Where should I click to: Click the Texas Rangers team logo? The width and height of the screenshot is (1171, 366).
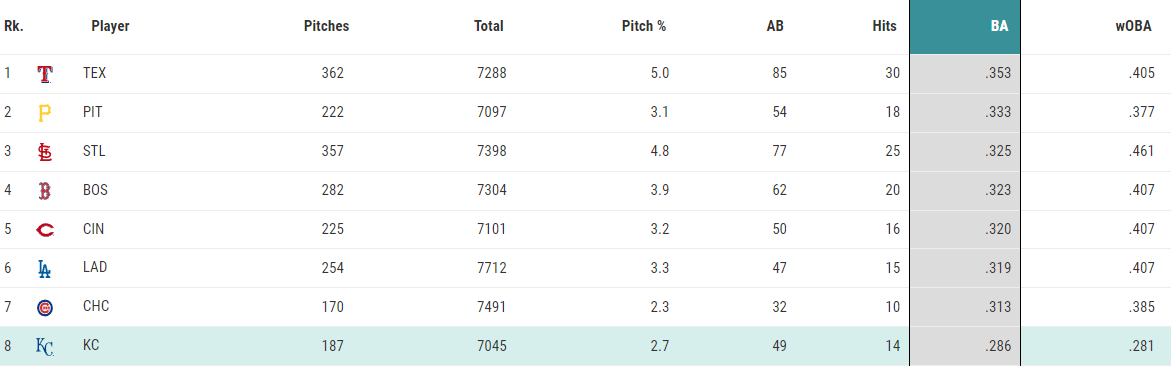click(x=45, y=74)
